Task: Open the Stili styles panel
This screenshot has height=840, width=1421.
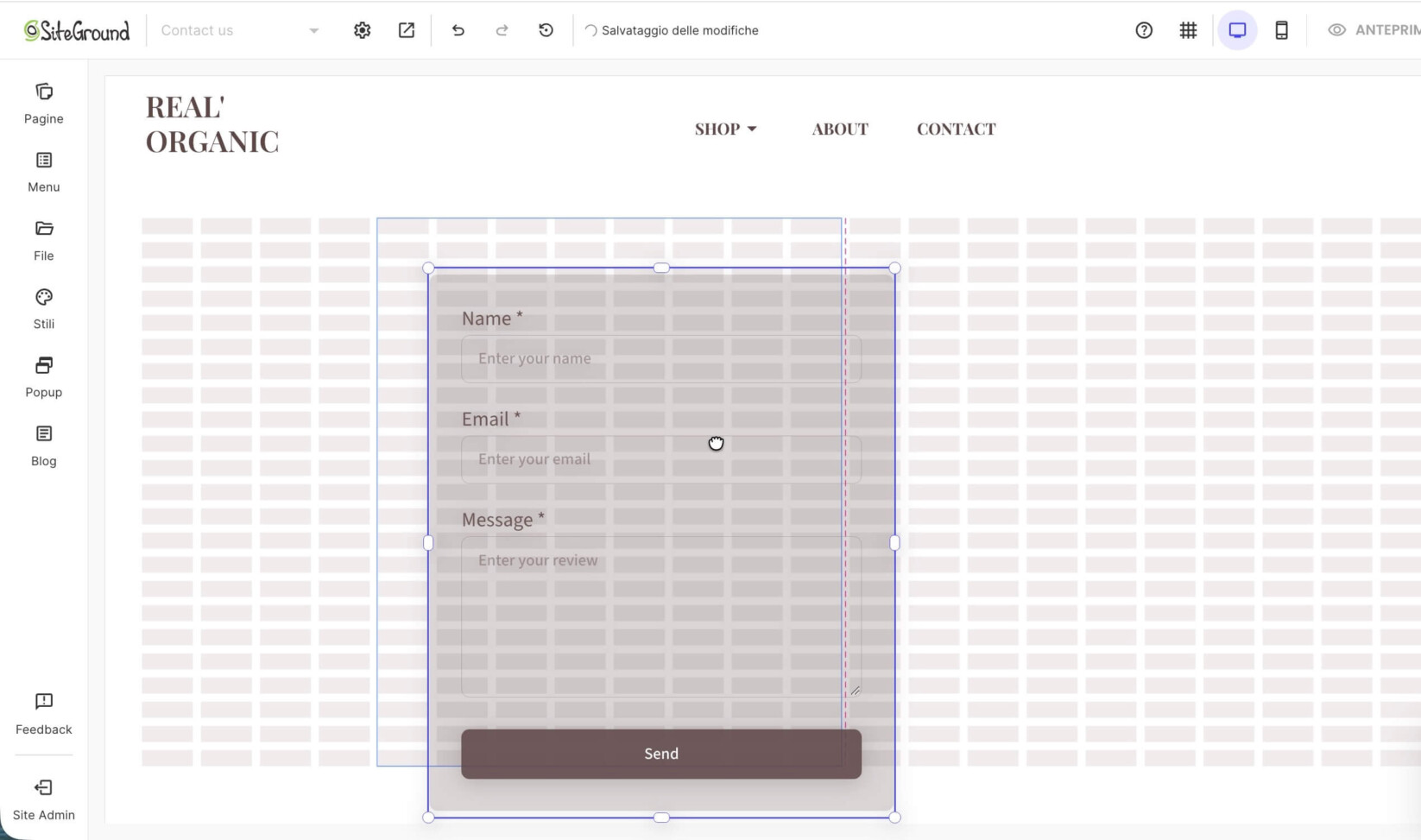Action: [x=44, y=309]
